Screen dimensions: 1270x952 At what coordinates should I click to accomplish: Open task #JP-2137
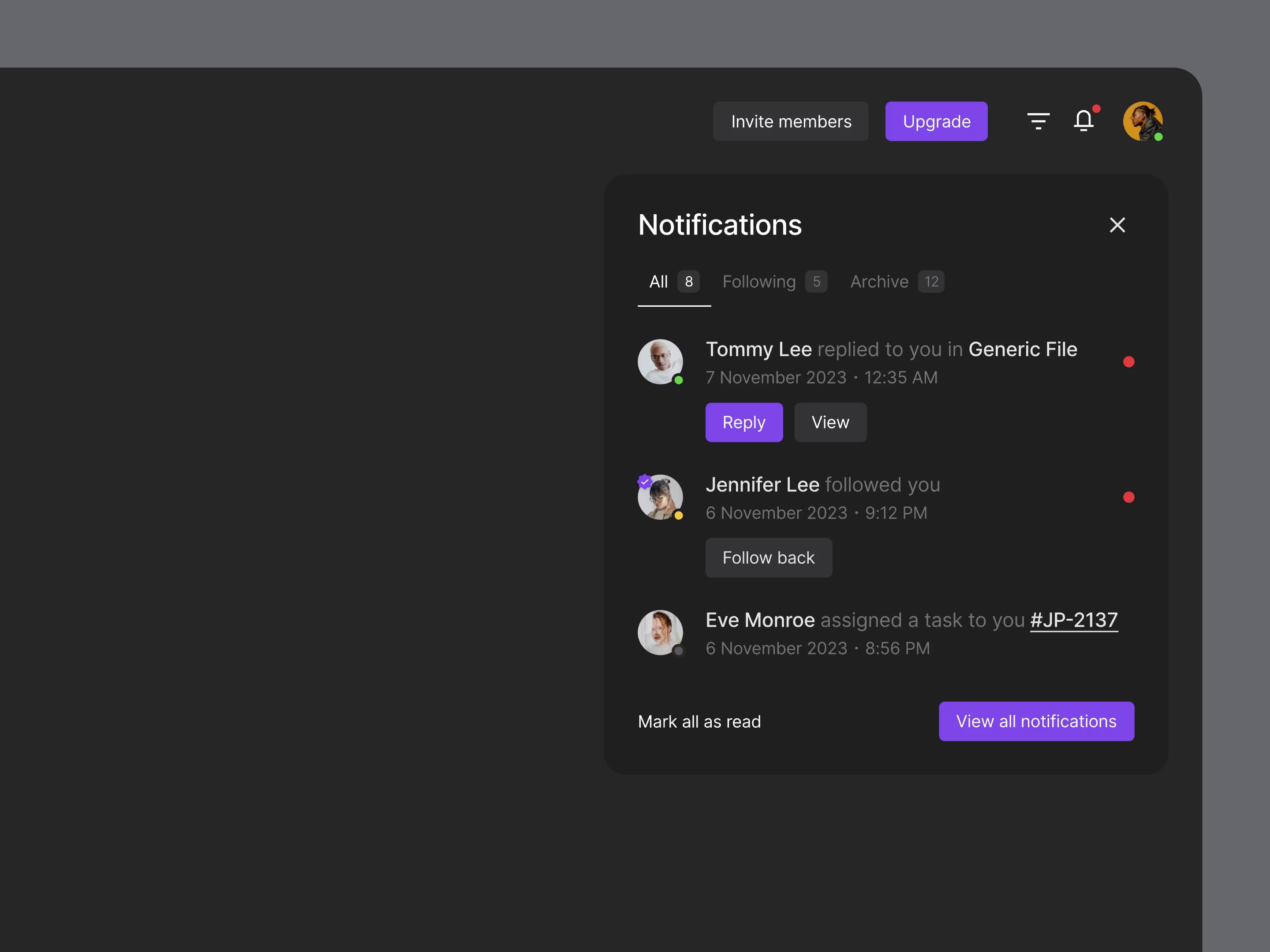(x=1074, y=620)
